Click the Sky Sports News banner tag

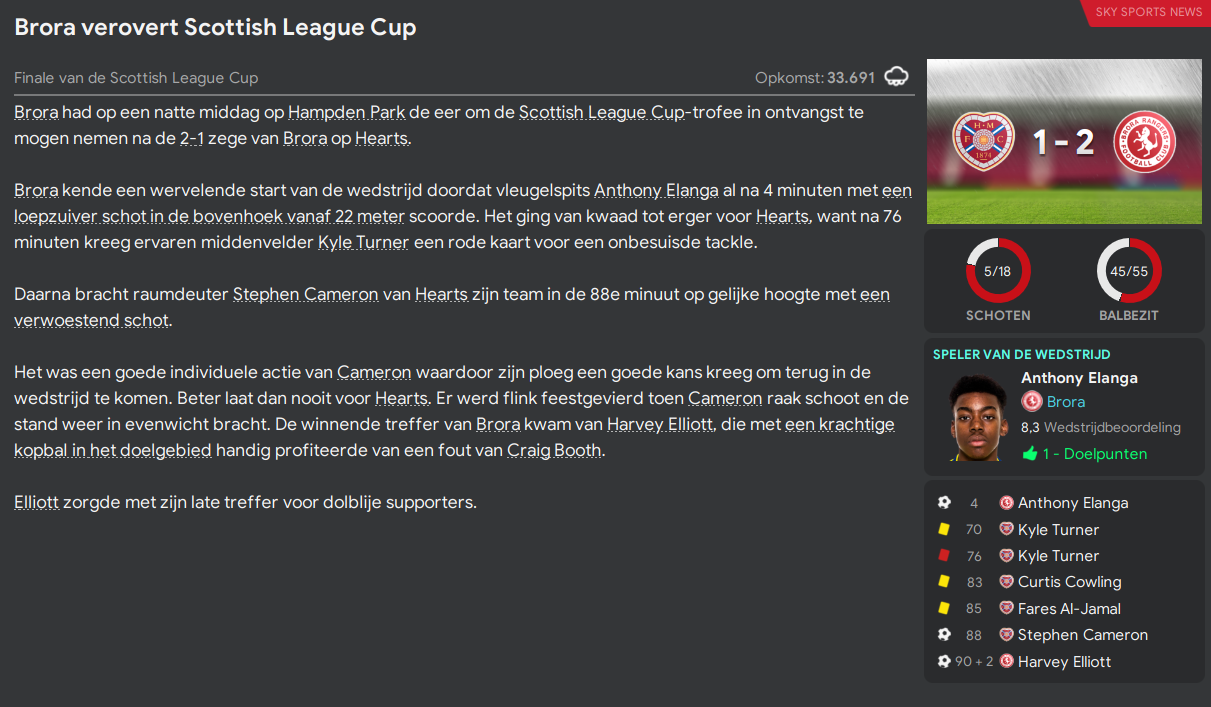[1148, 12]
